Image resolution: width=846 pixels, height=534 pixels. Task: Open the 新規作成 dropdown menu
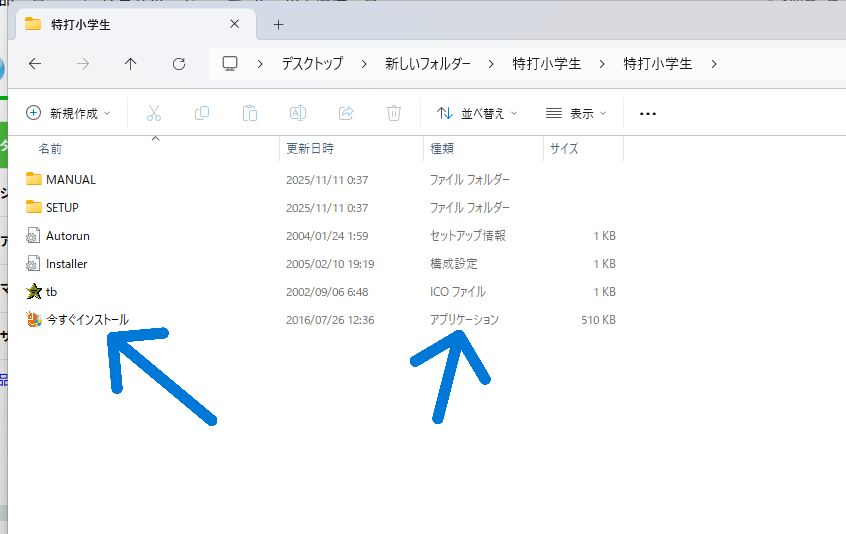pos(68,113)
